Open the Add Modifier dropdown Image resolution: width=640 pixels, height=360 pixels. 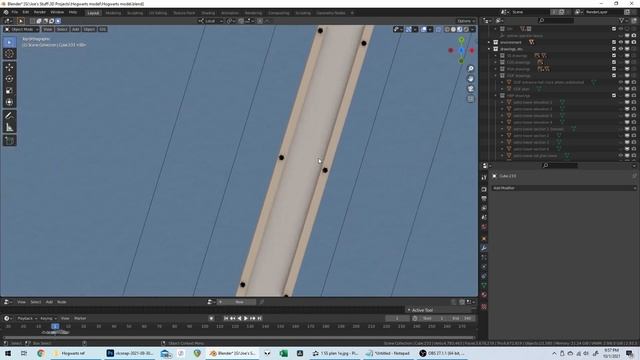click(564, 188)
